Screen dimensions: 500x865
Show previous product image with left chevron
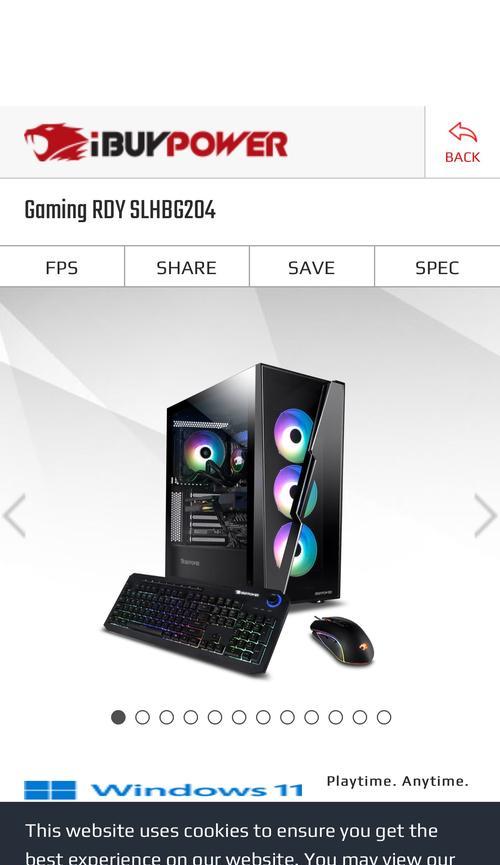click(14, 515)
